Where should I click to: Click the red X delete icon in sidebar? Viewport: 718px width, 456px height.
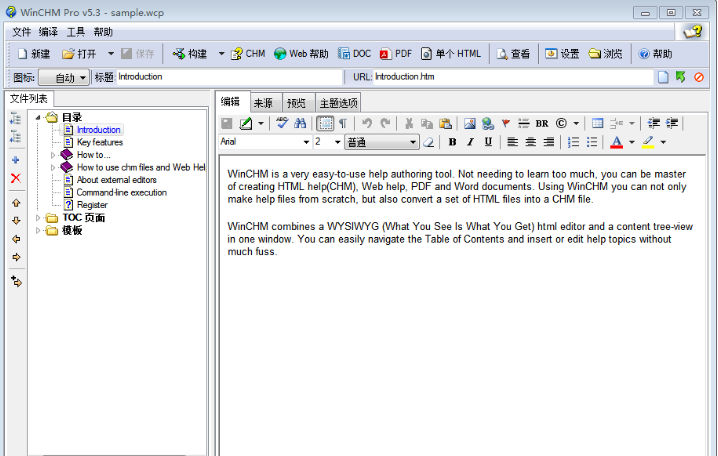(16, 178)
